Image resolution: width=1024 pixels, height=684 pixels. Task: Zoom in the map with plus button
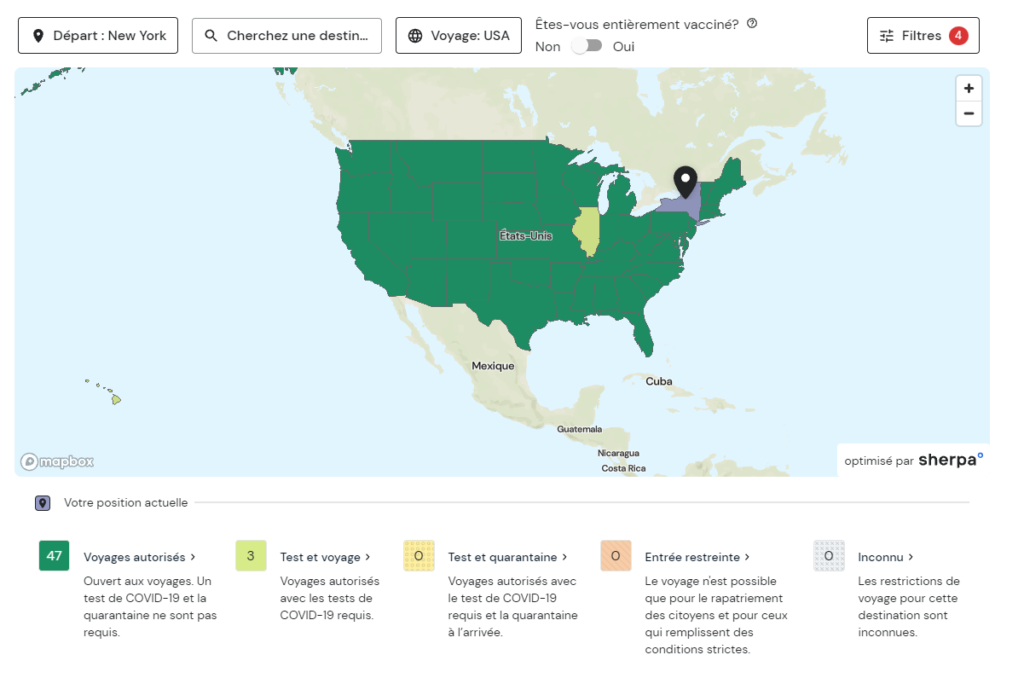tap(968, 88)
